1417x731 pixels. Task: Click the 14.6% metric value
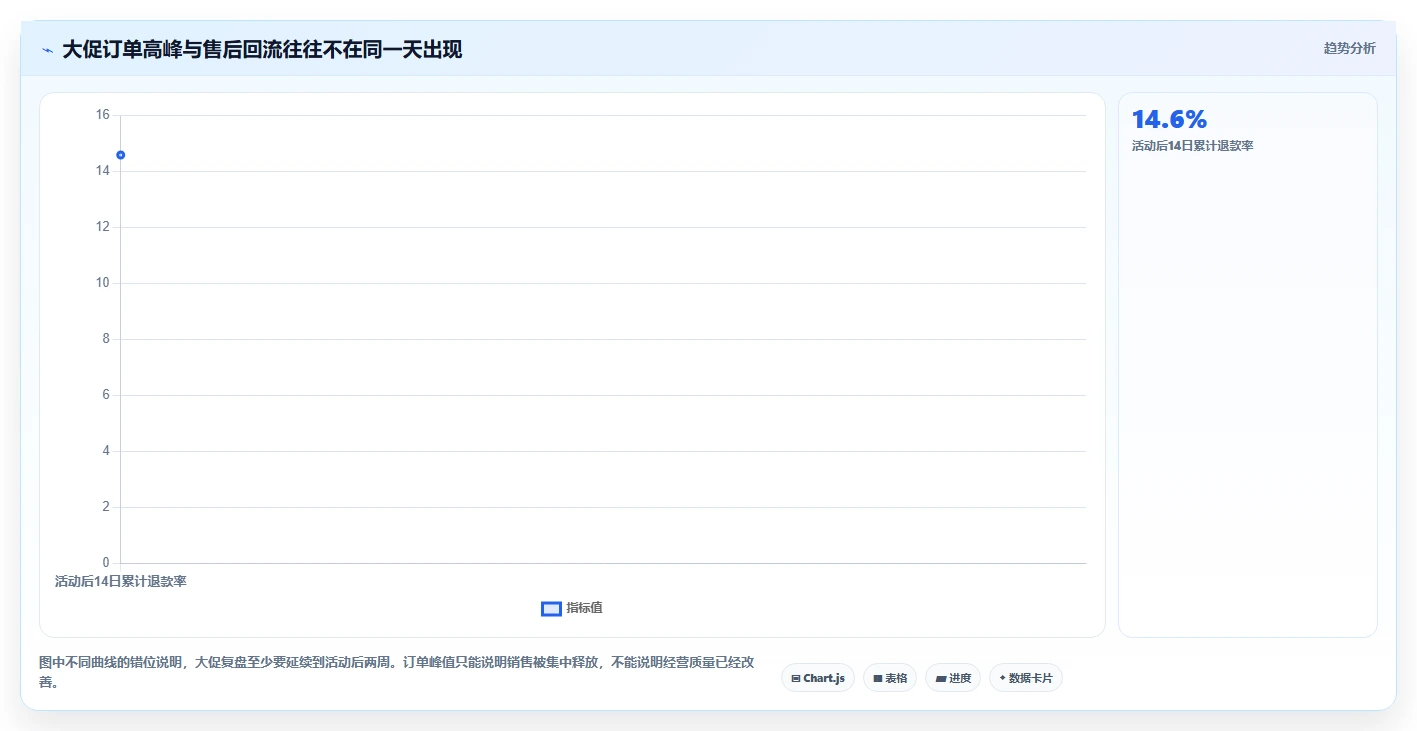pos(1169,119)
